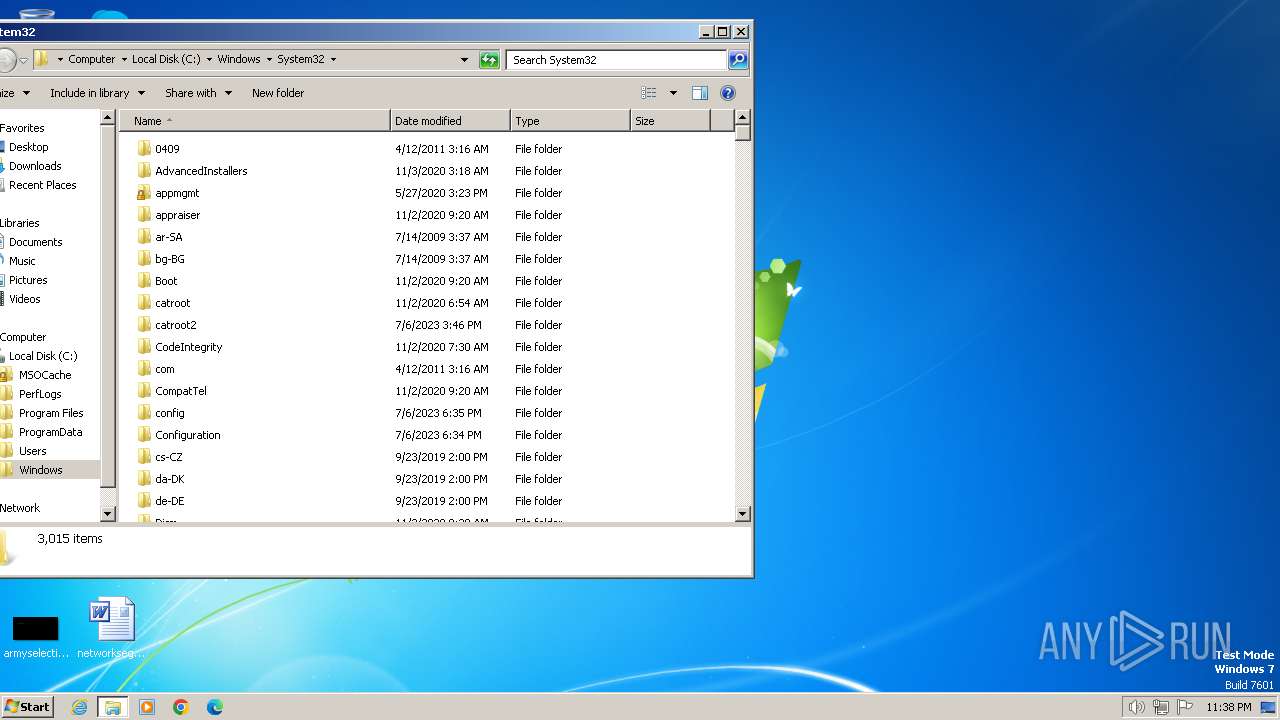Select Network in navigation pane
The height and width of the screenshot is (720, 1280).
(x=20, y=508)
